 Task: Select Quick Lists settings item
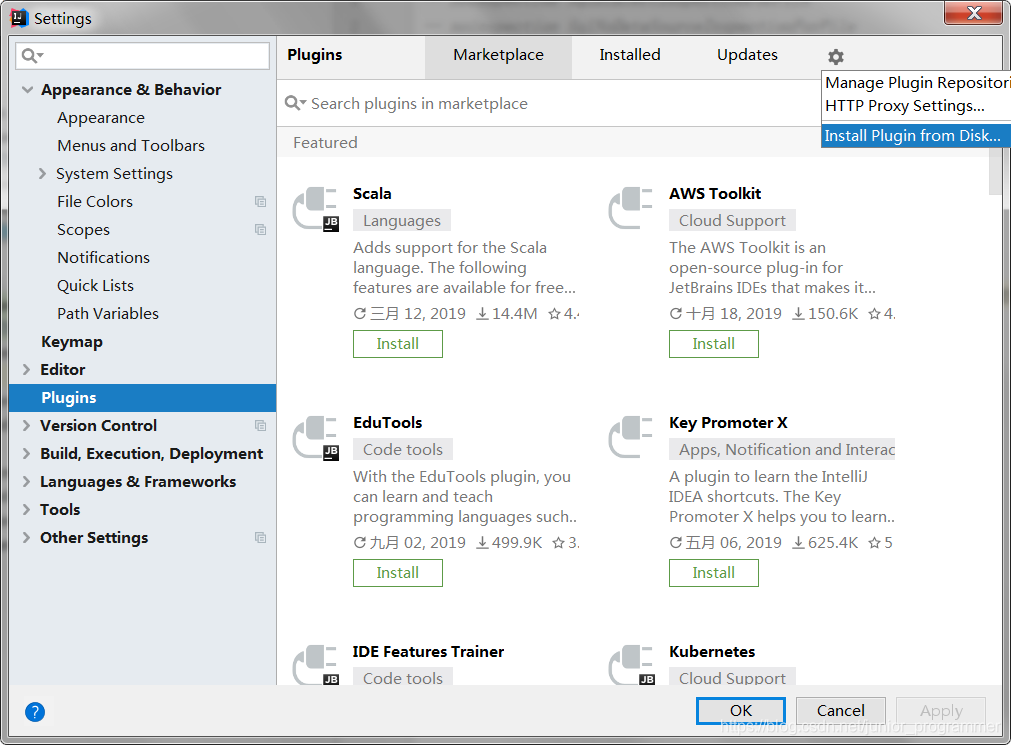[x=95, y=286]
